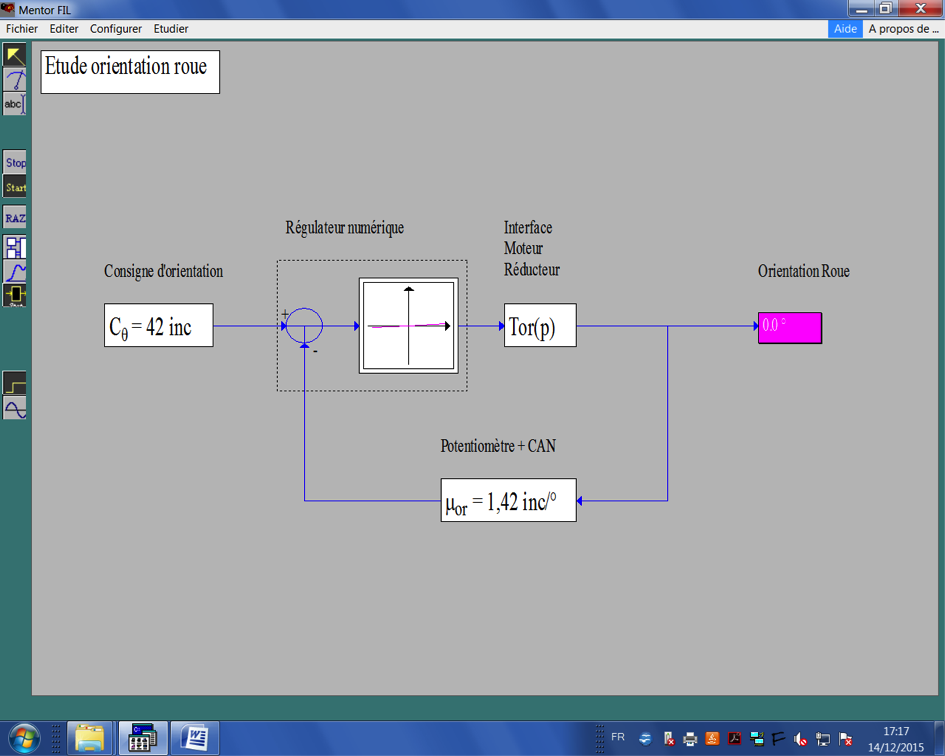Open the Configurer menu
Viewport: 945px width, 756px height.
coord(116,28)
